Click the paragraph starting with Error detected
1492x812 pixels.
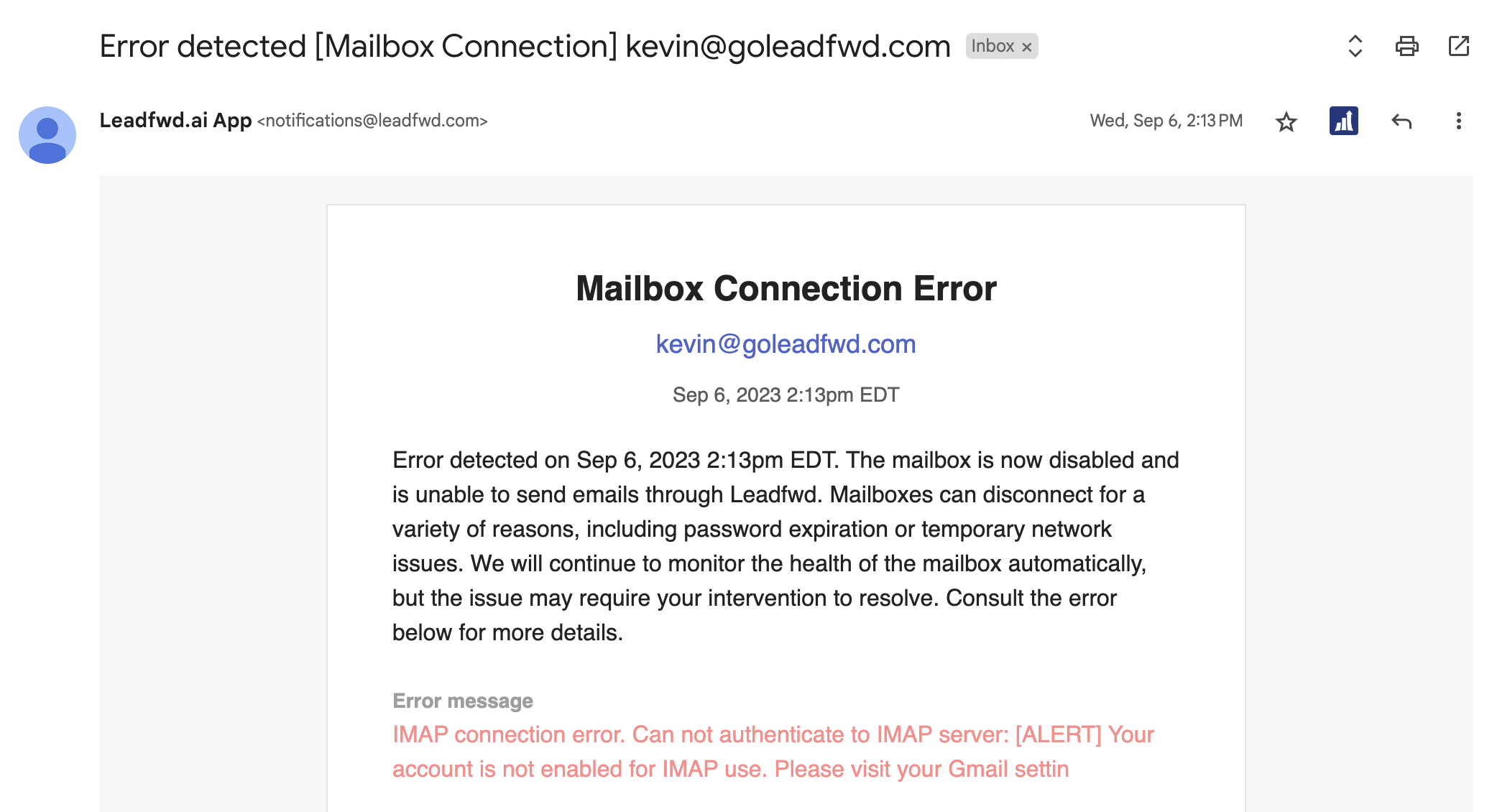[x=786, y=546]
